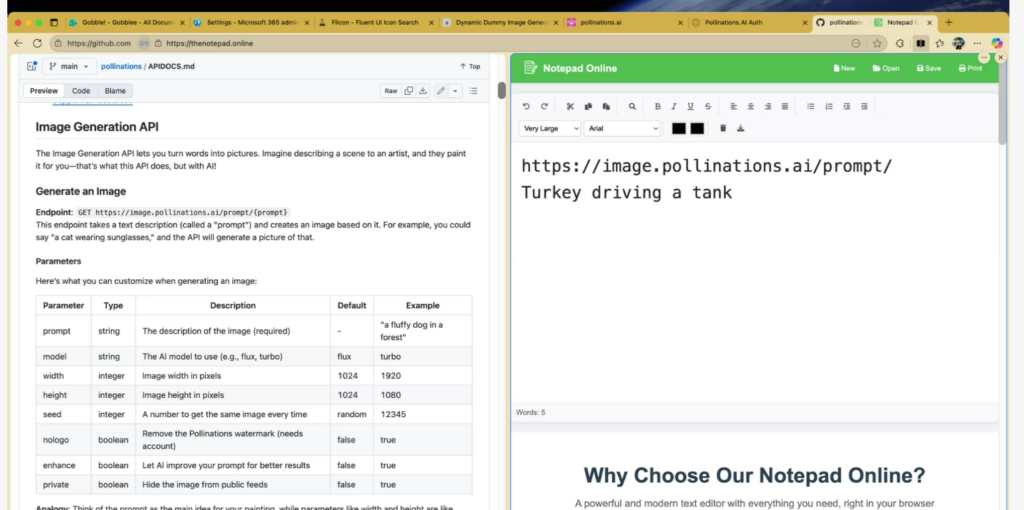Viewport: 1024px width, 510px height.
Task: Copy raw file contents on GitHub
Action: (x=409, y=91)
